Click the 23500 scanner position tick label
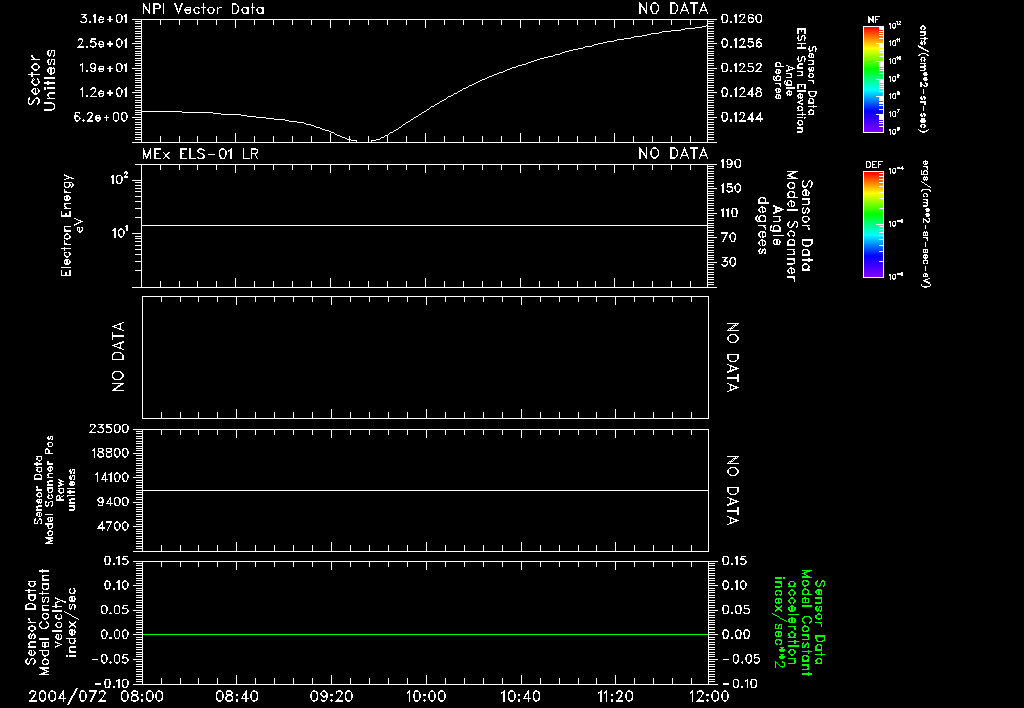 pyautogui.click(x=108, y=428)
